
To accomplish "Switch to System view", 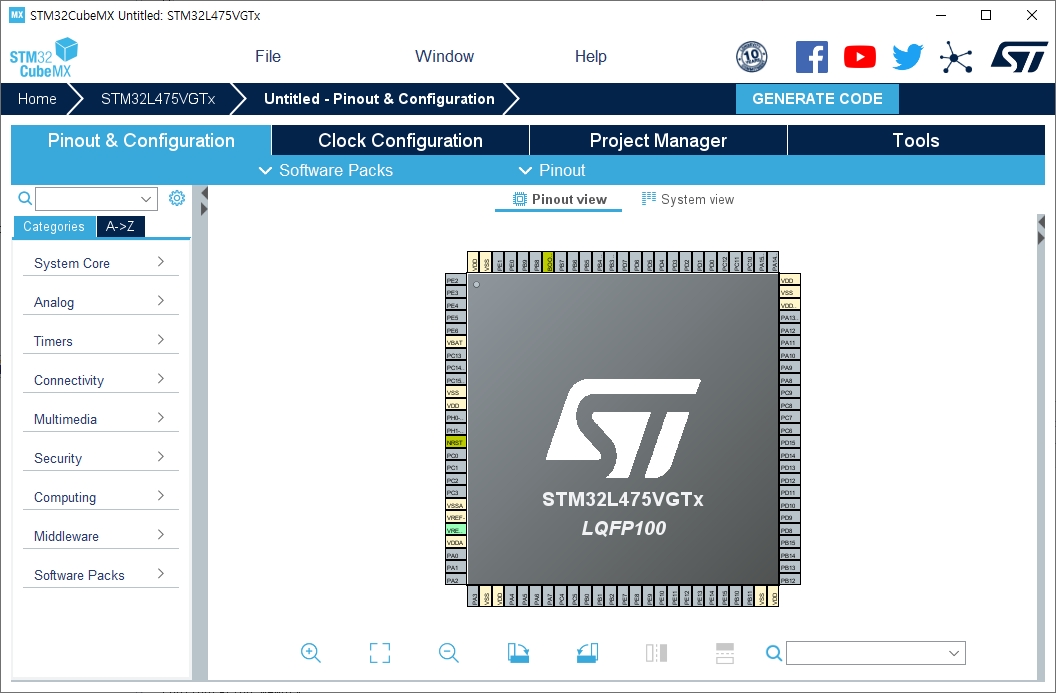I will tap(688, 199).
